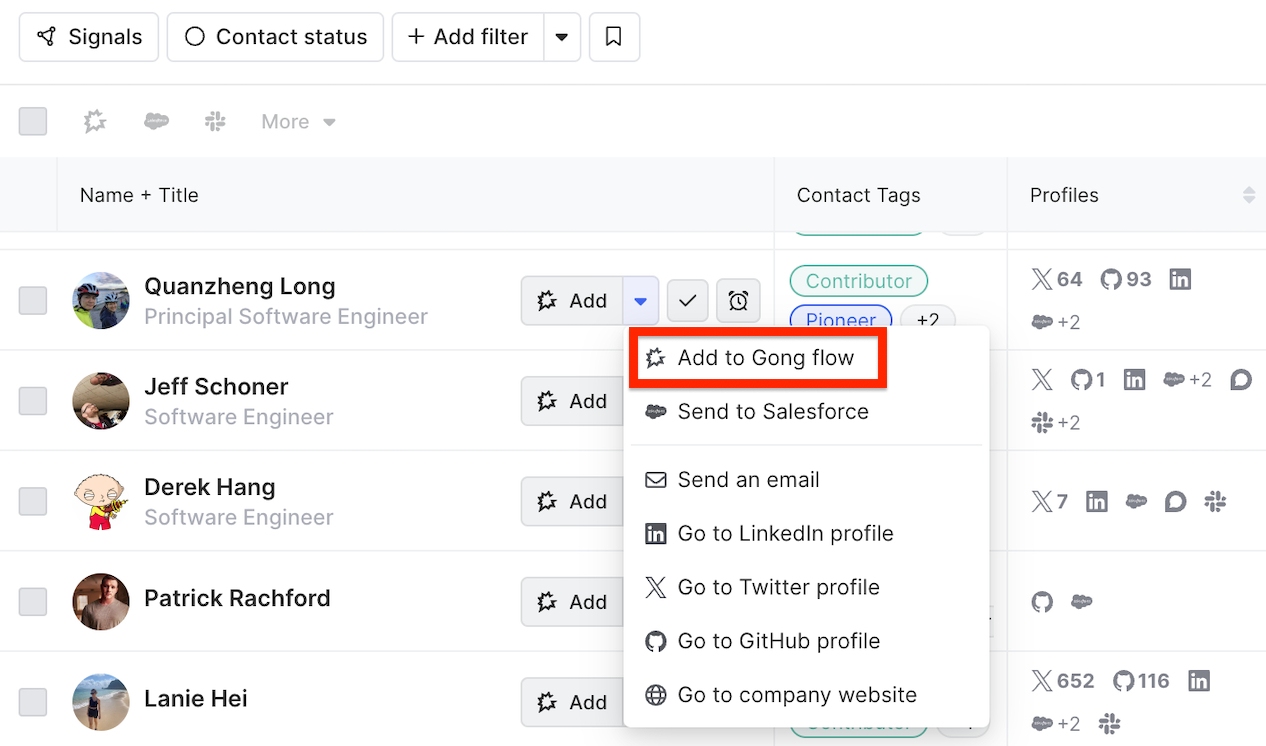Click the Salesforce cloud icon in bulk toolbar
The image size is (1266, 746).
coord(156,122)
